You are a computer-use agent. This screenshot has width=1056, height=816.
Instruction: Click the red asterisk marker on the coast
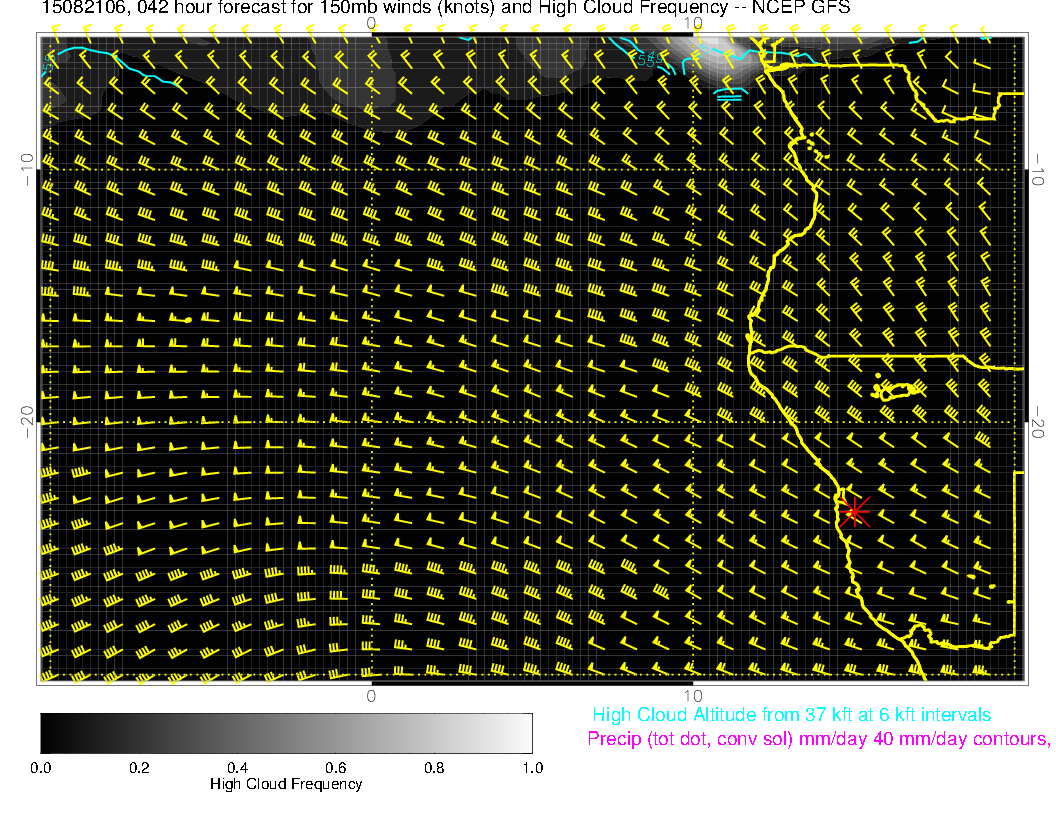(854, 511)
